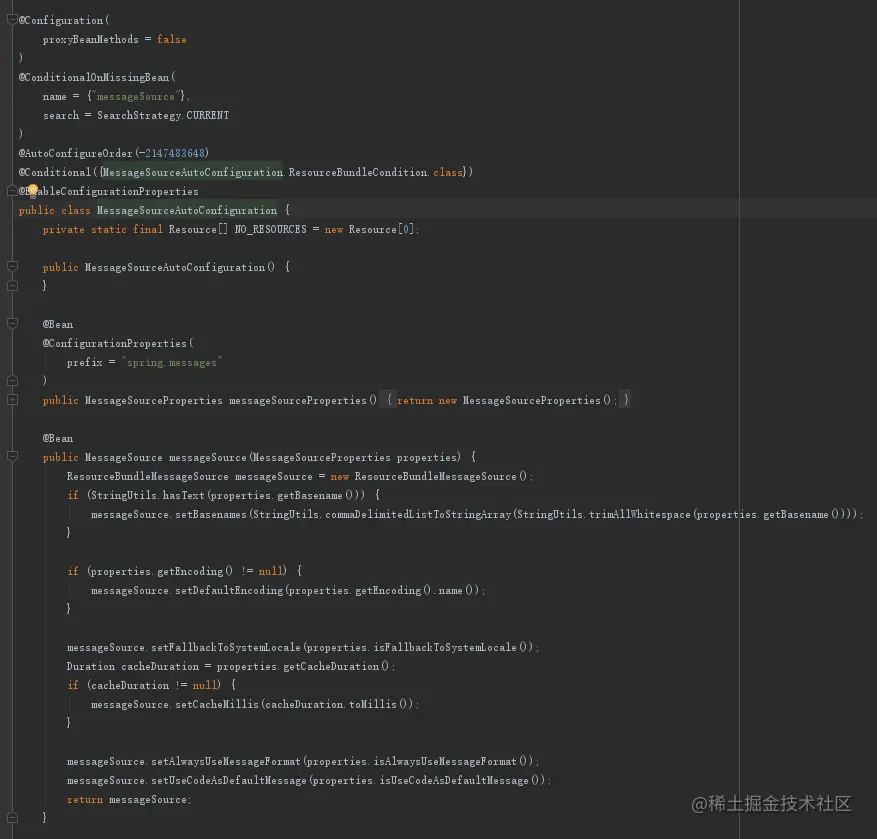This screenshot has height=839, width=877.
Task: Click second '@Bean' above messageSource method
Action: pos(58,439)
